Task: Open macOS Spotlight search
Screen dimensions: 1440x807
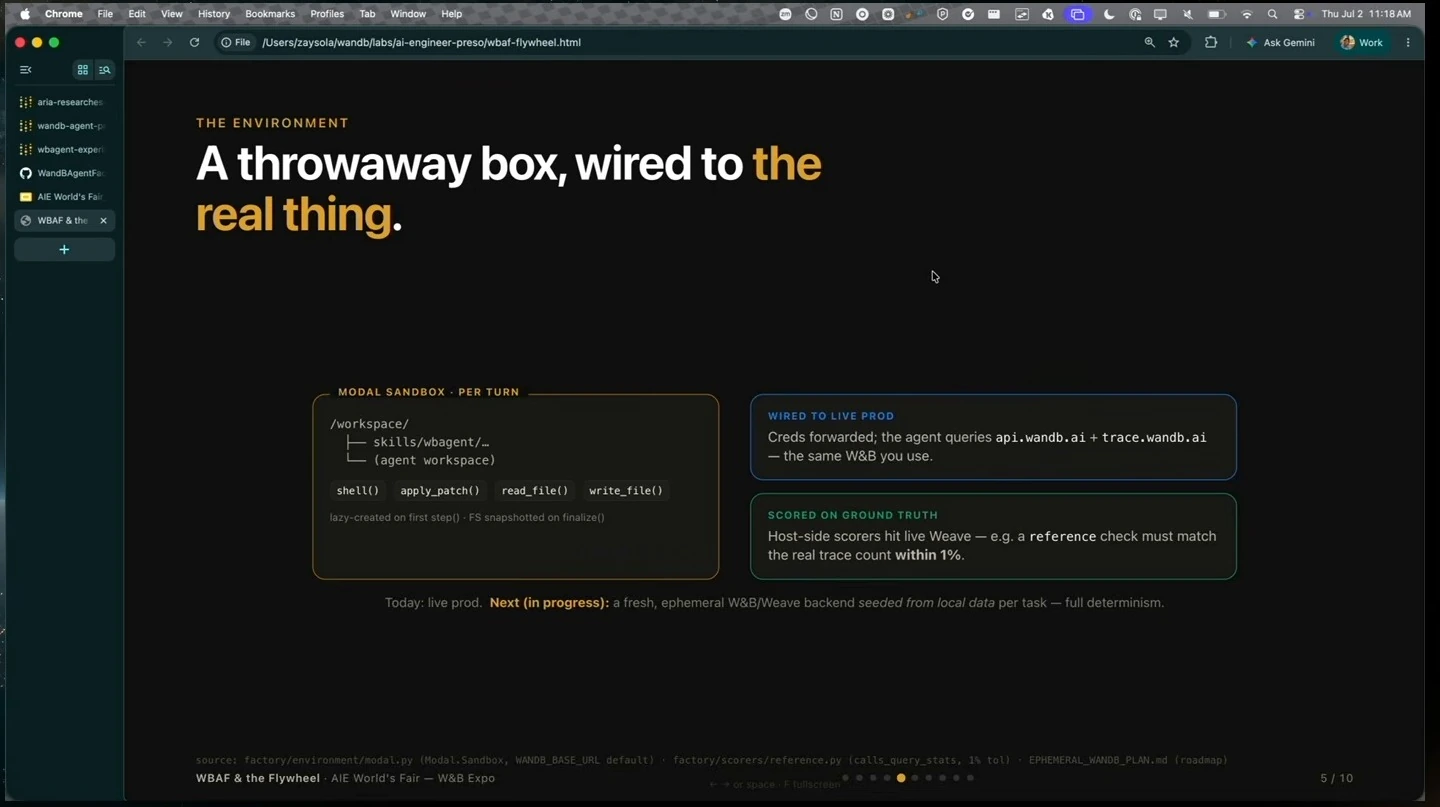Action: (x=1273, y=14)
